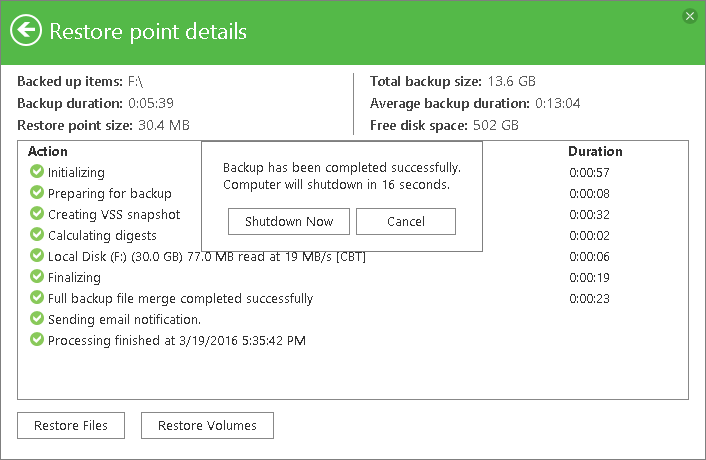
Task: Select the Local Disk (F:) log entry text
Action: click(x=206, y=257)
